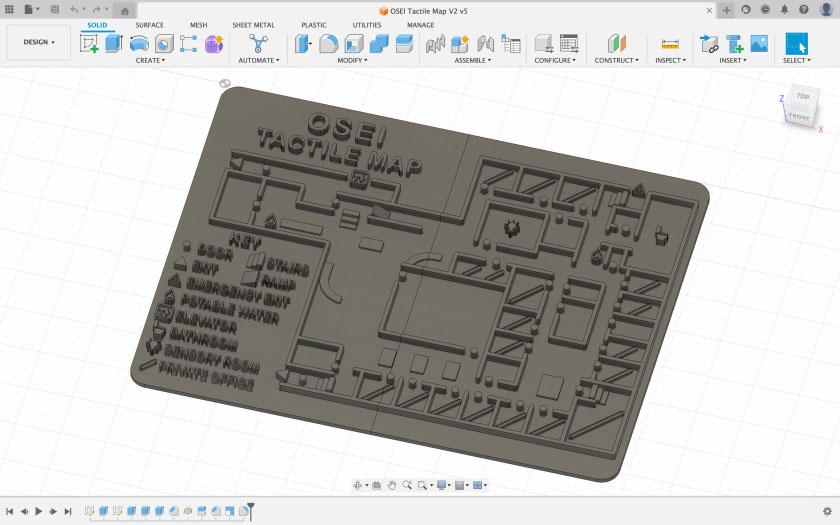Select the Hole tool icon
840x525 pixels.
[x=163, y=44]
